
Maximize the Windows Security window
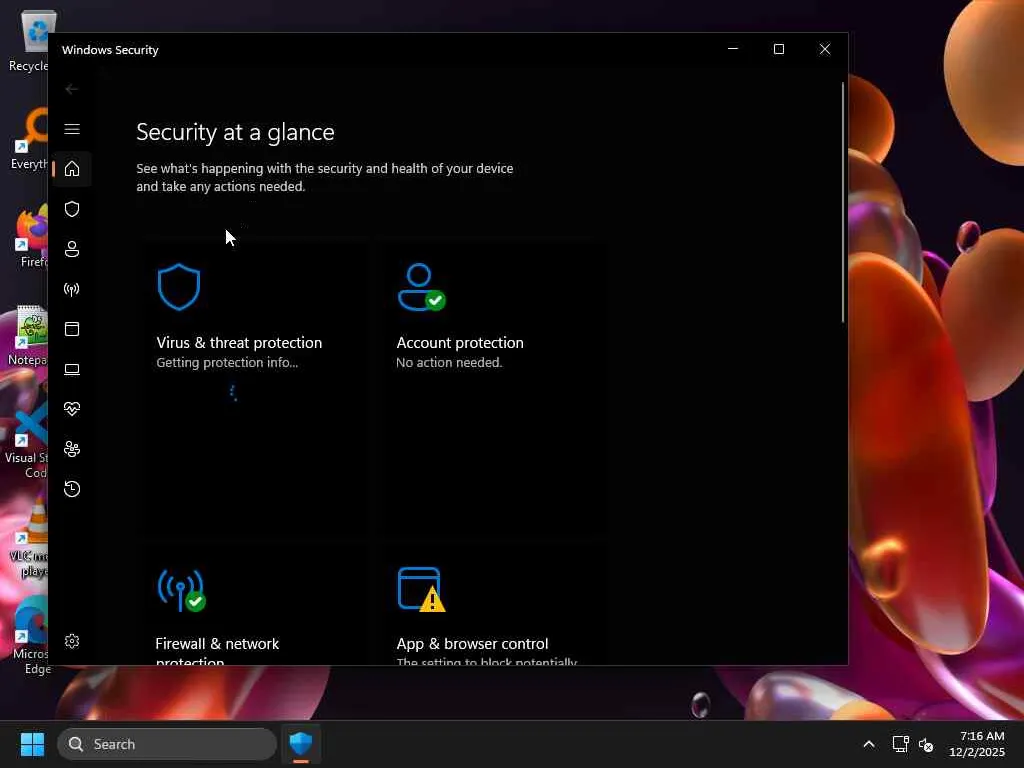pos(778,49)
